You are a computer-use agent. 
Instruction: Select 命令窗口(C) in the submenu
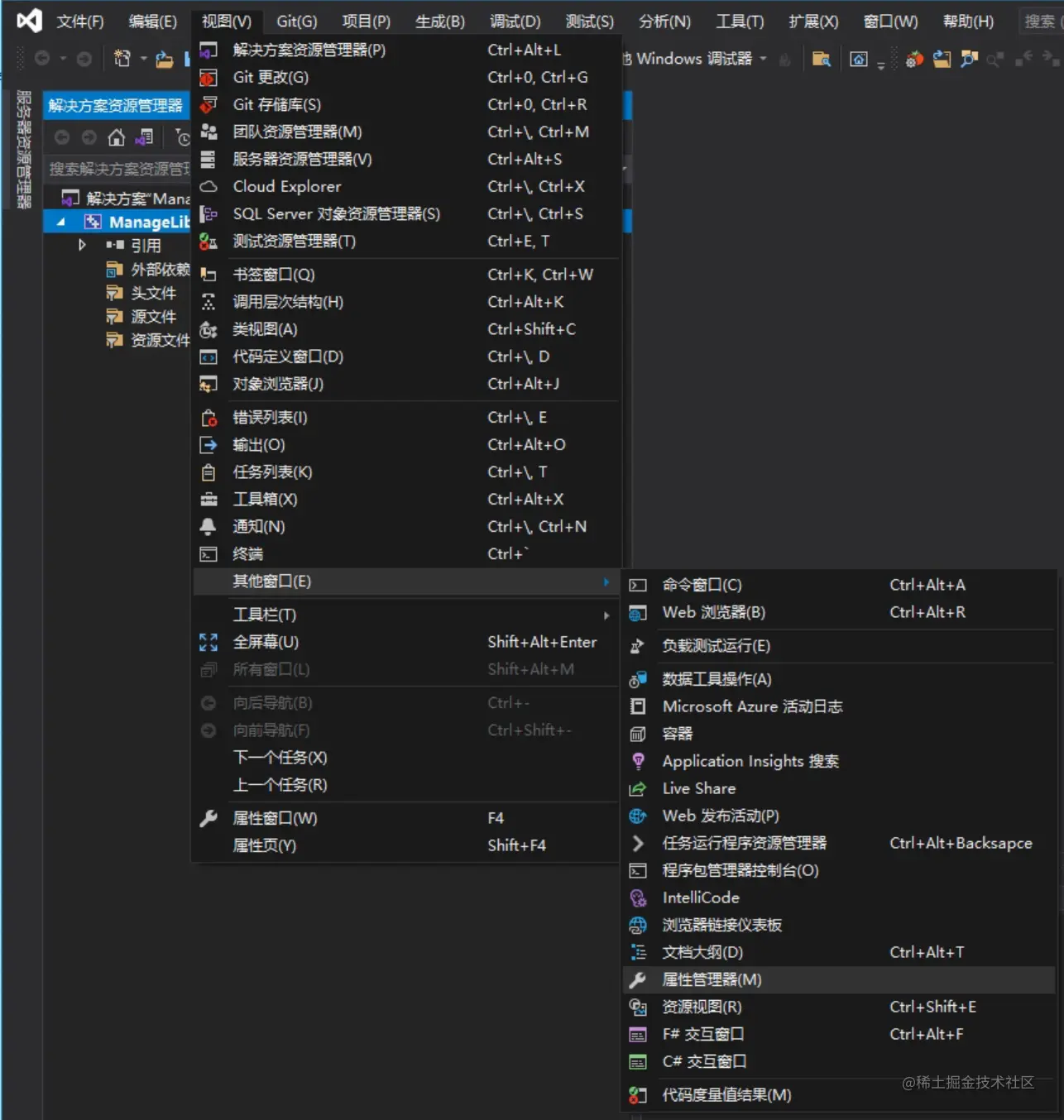[839, 586]
